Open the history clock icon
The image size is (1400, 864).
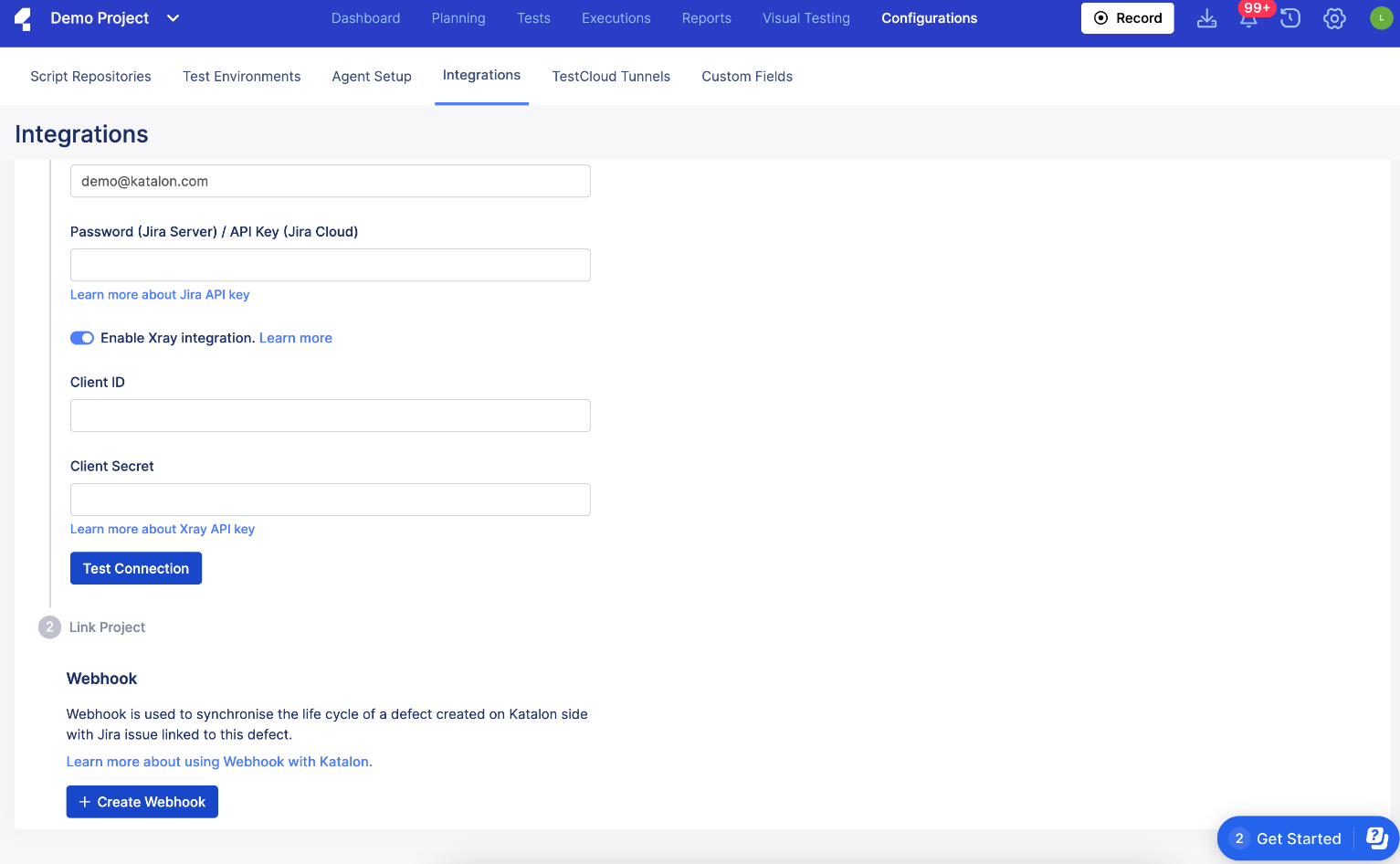(1290, 18)
